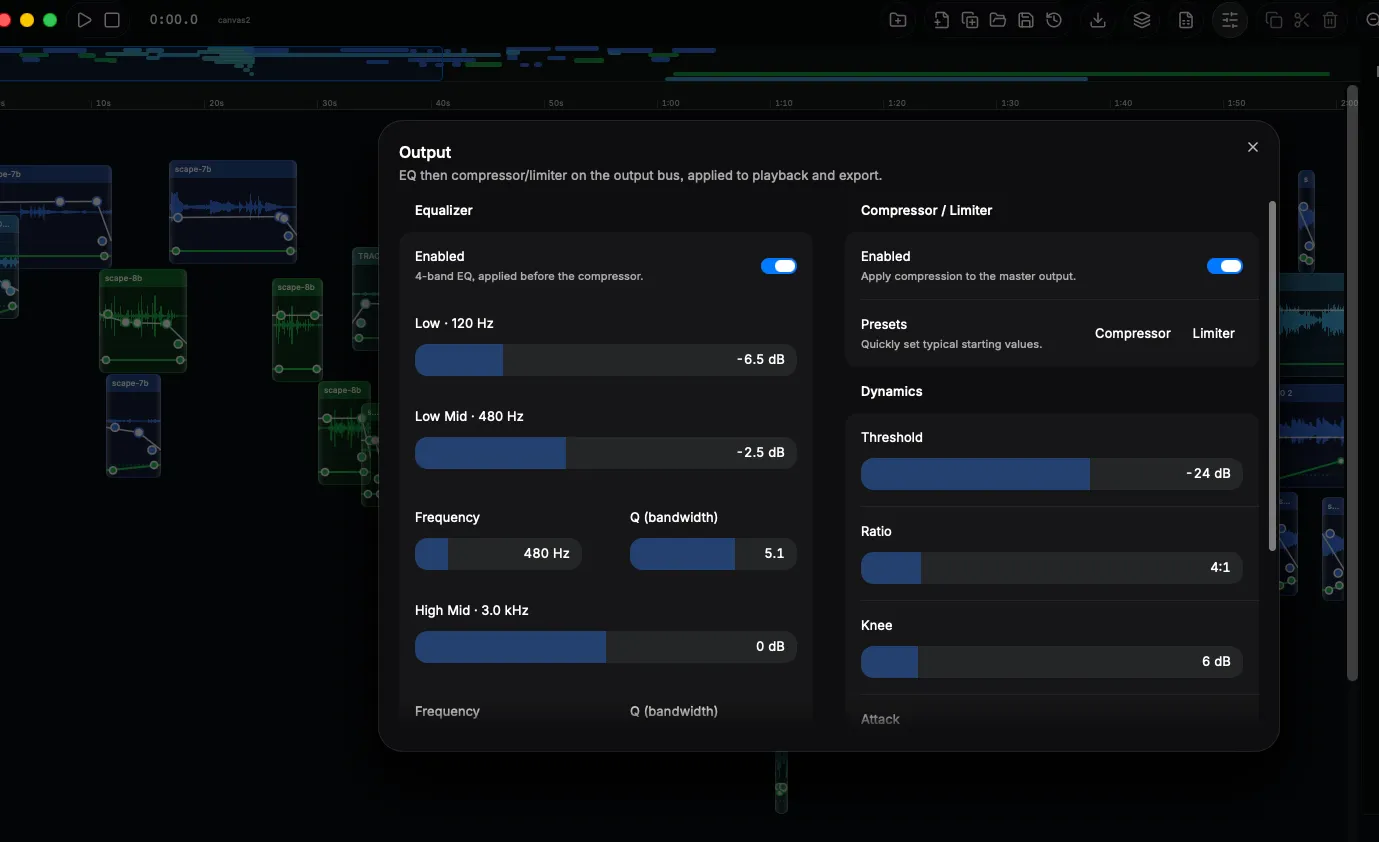
Task: Open a project with the open-folder icon
Action: pos(998,20)
